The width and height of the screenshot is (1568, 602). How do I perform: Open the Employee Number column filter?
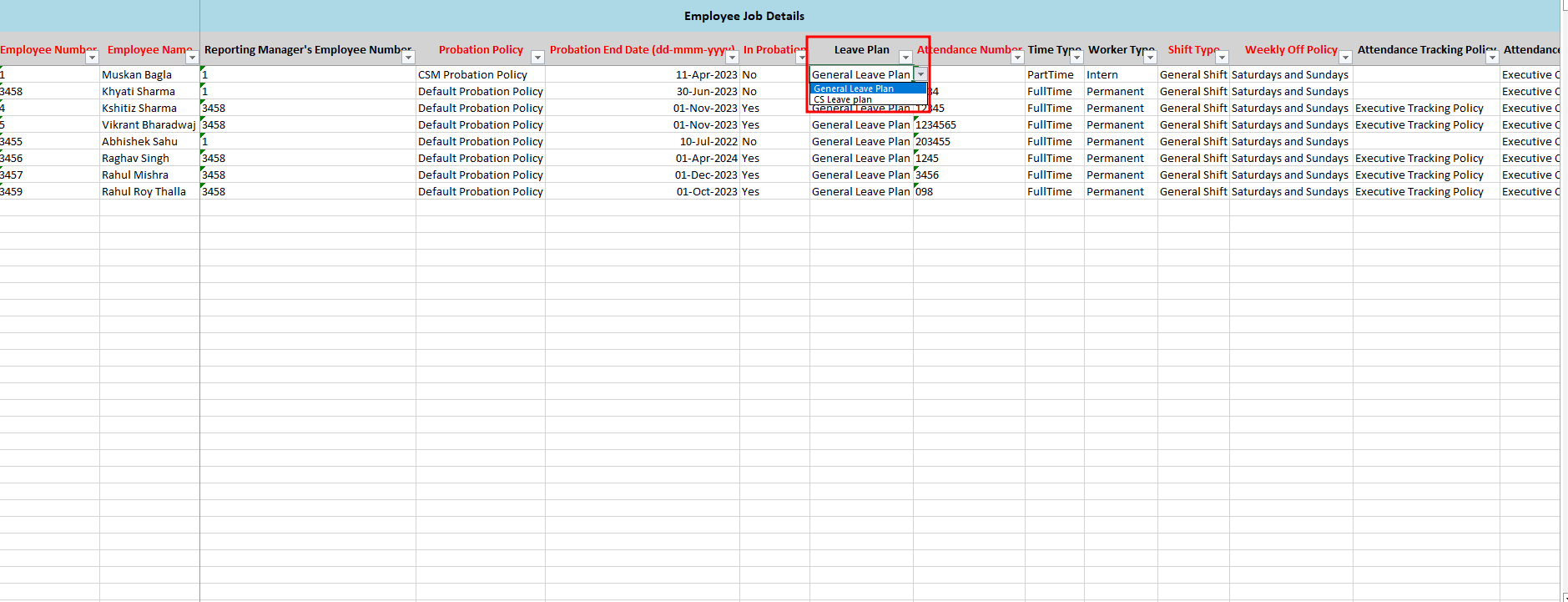point(92,58)
